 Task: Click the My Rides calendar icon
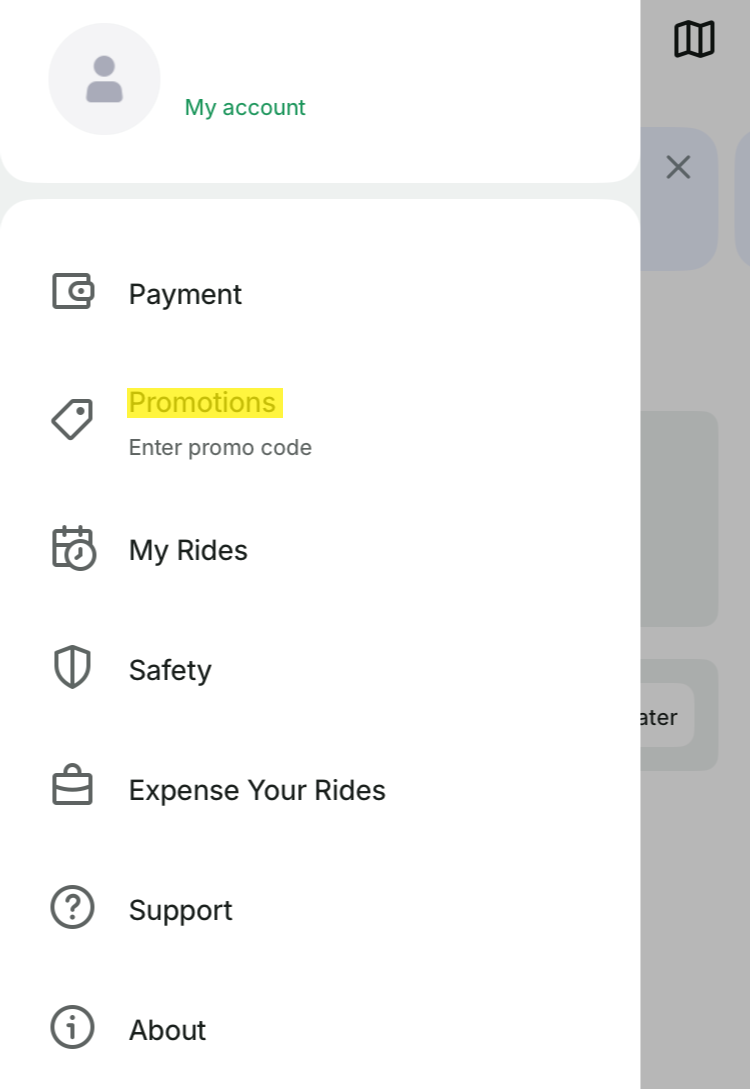pyautogui.click(x=73, y=548)
